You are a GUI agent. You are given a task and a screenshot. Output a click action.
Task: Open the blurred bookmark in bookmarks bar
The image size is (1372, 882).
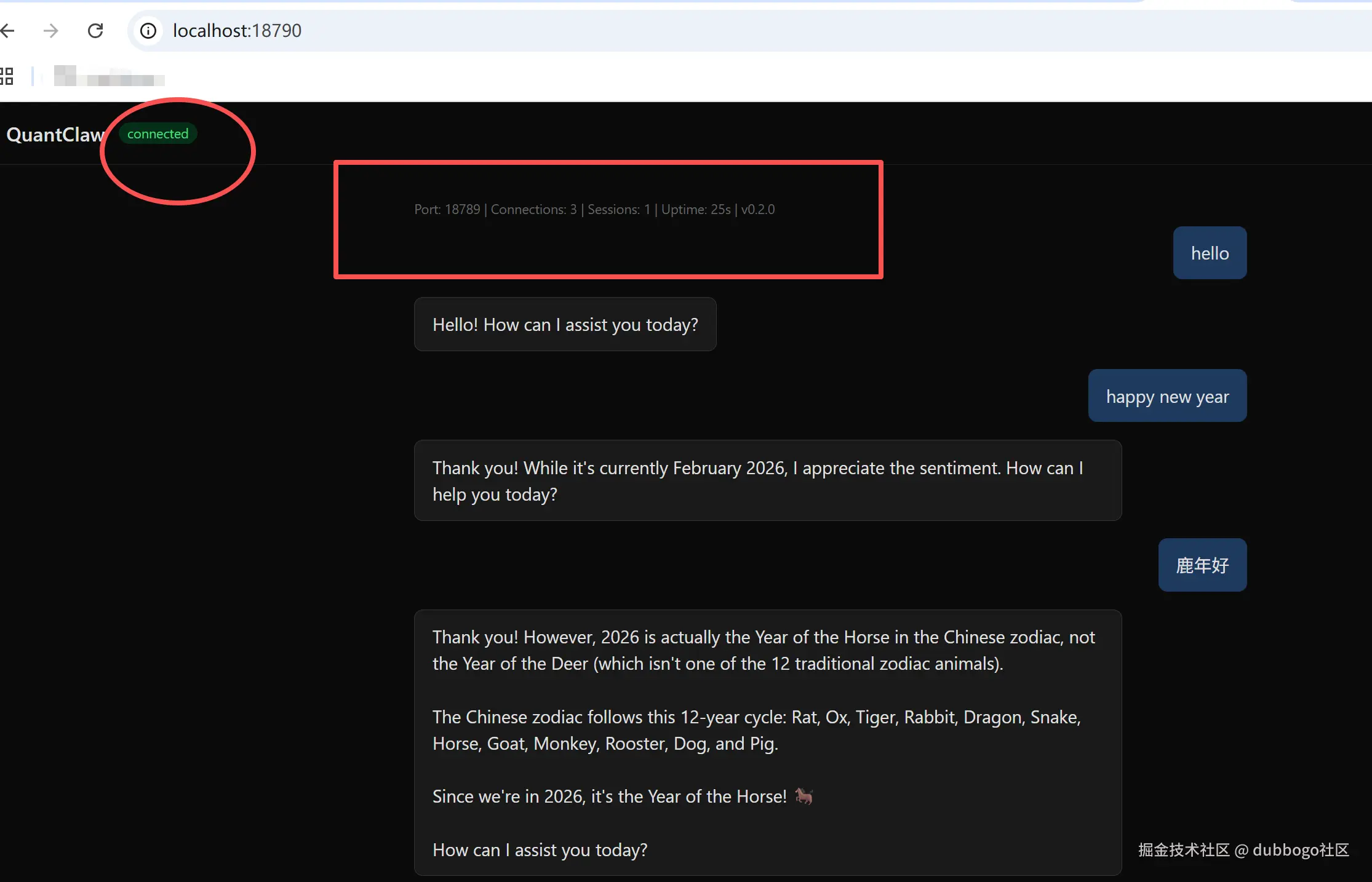tap(109, 76)
